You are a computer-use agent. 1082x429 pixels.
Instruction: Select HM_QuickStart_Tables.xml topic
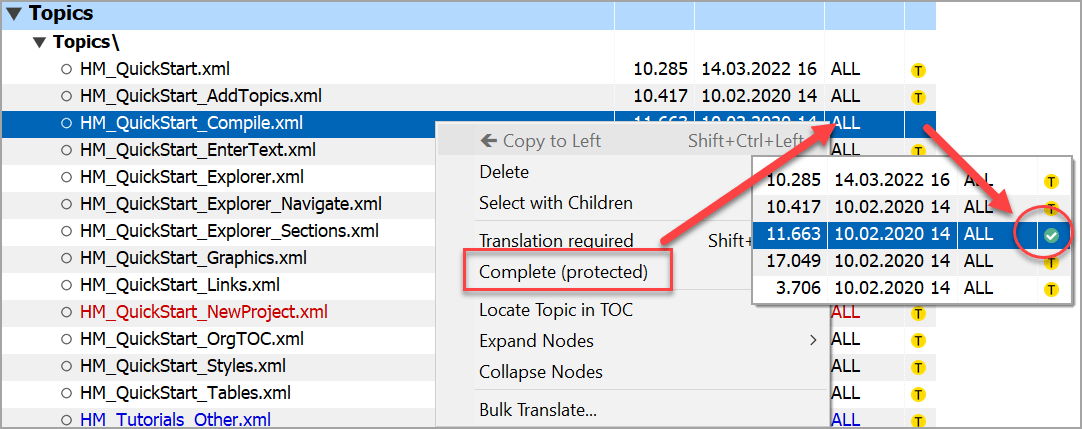185,393
